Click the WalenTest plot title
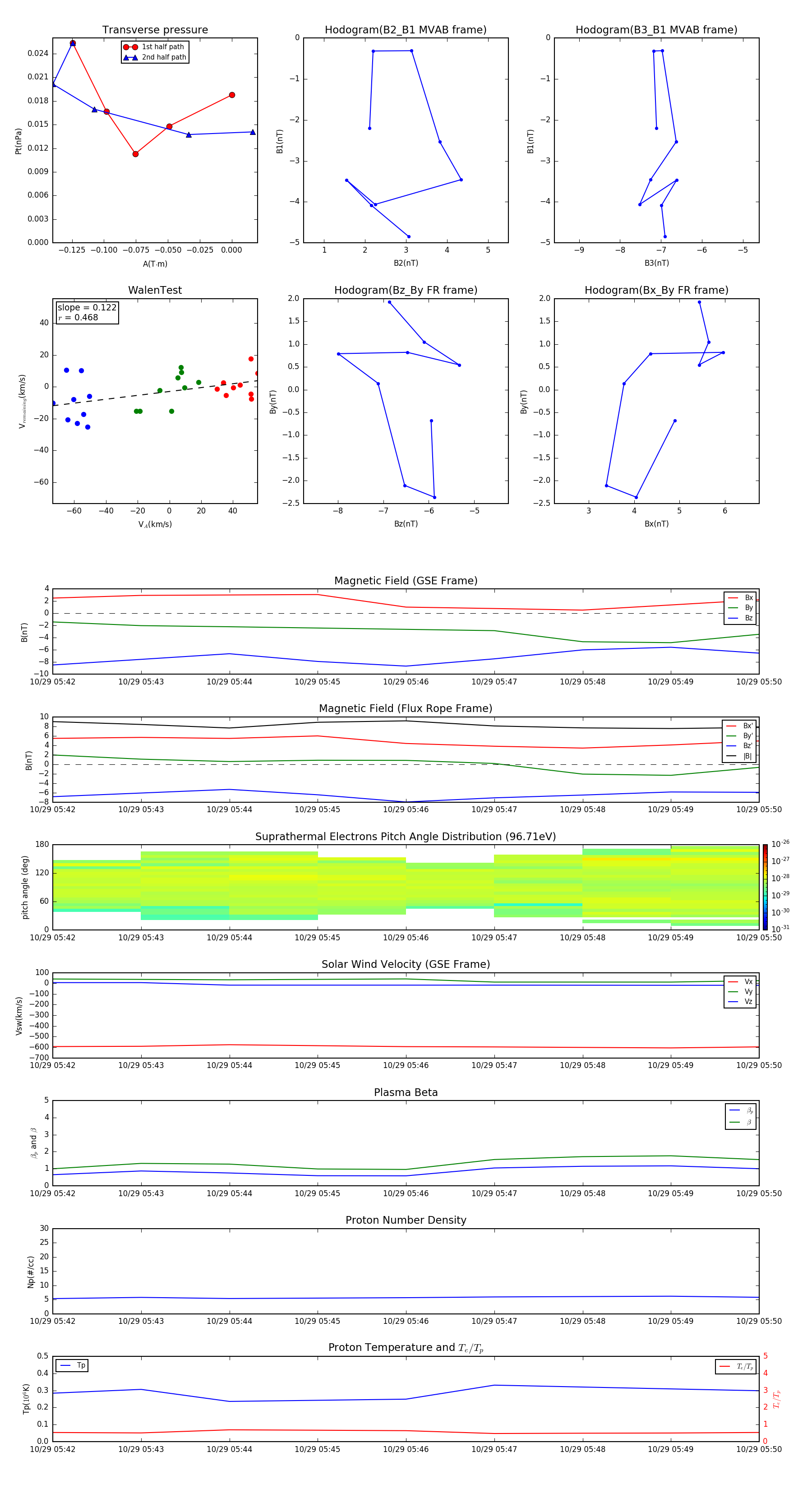Screen dimensions: 812x1489 point(155,290)
